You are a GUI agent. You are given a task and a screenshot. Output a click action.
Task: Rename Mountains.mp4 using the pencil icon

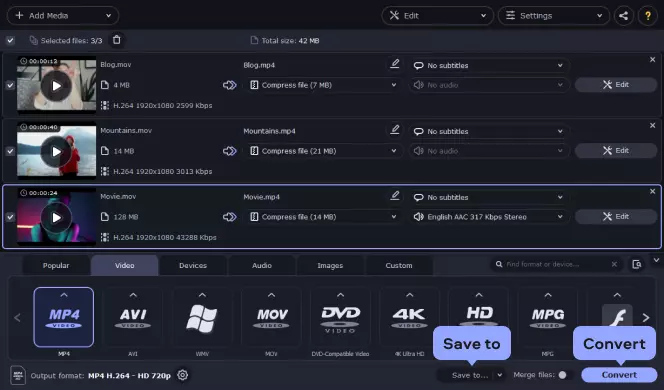pyautogui.click(x=395, y=130)
